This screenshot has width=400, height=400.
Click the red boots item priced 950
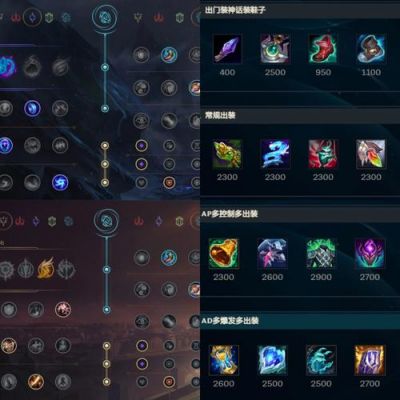pos(323,49)
